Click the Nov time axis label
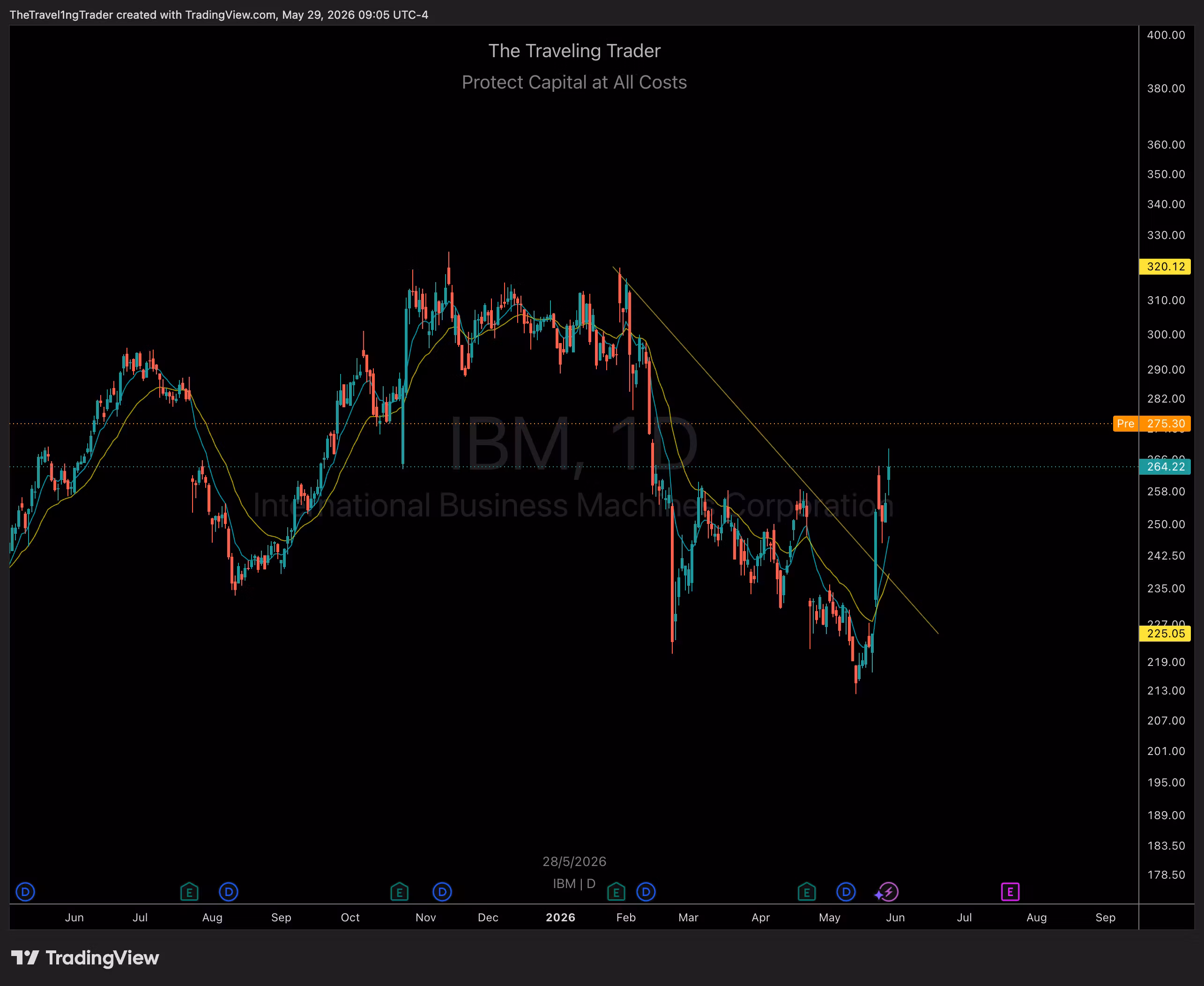 (x=426, y=918)
